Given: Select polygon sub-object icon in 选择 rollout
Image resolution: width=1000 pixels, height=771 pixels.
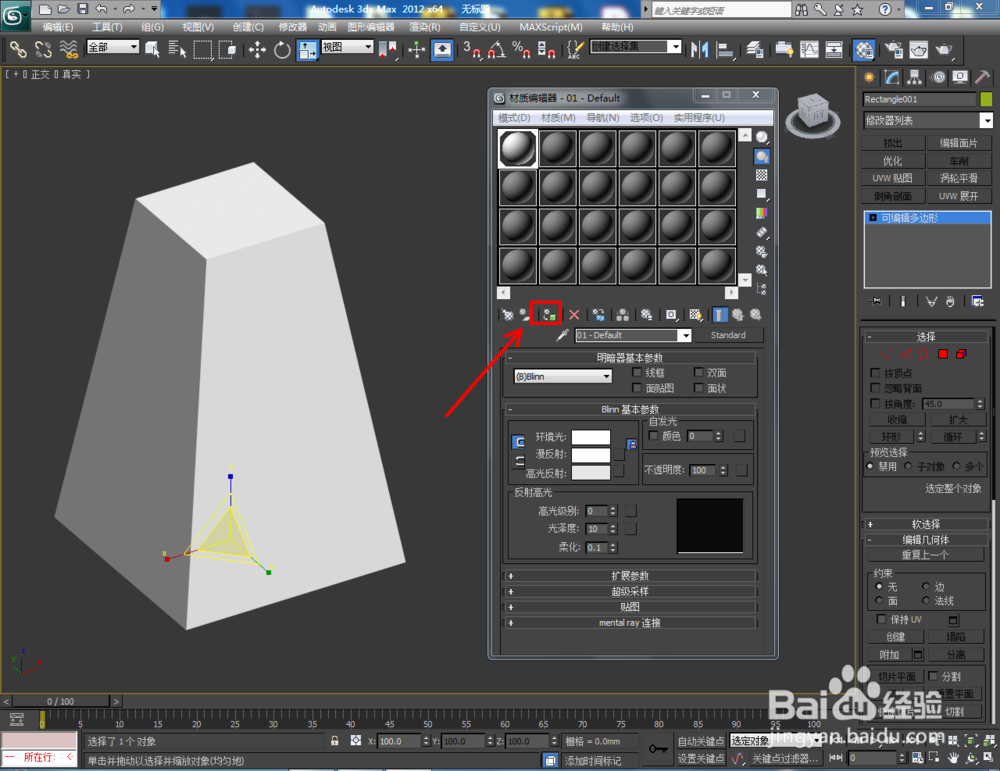Looking at the screenshot, I should (942, 354).
